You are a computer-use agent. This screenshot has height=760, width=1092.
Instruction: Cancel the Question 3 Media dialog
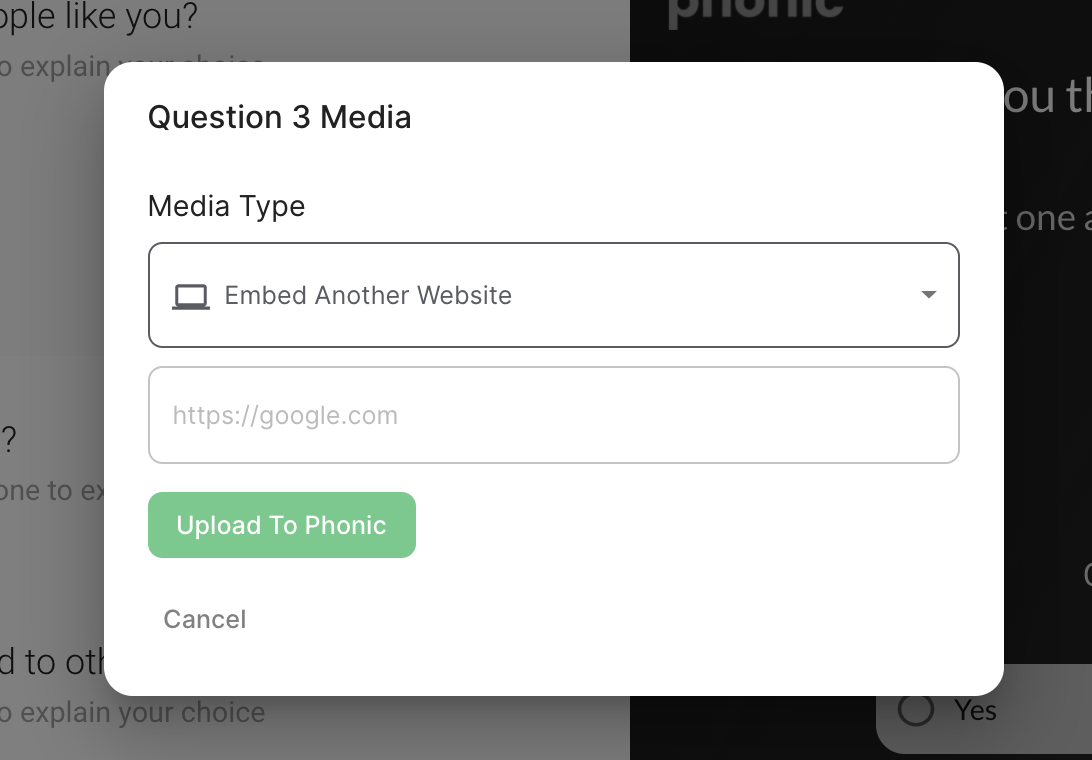205,619
